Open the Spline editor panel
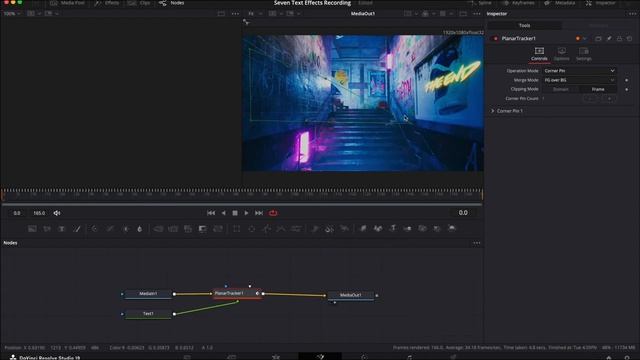 click(x=481, y=3)
